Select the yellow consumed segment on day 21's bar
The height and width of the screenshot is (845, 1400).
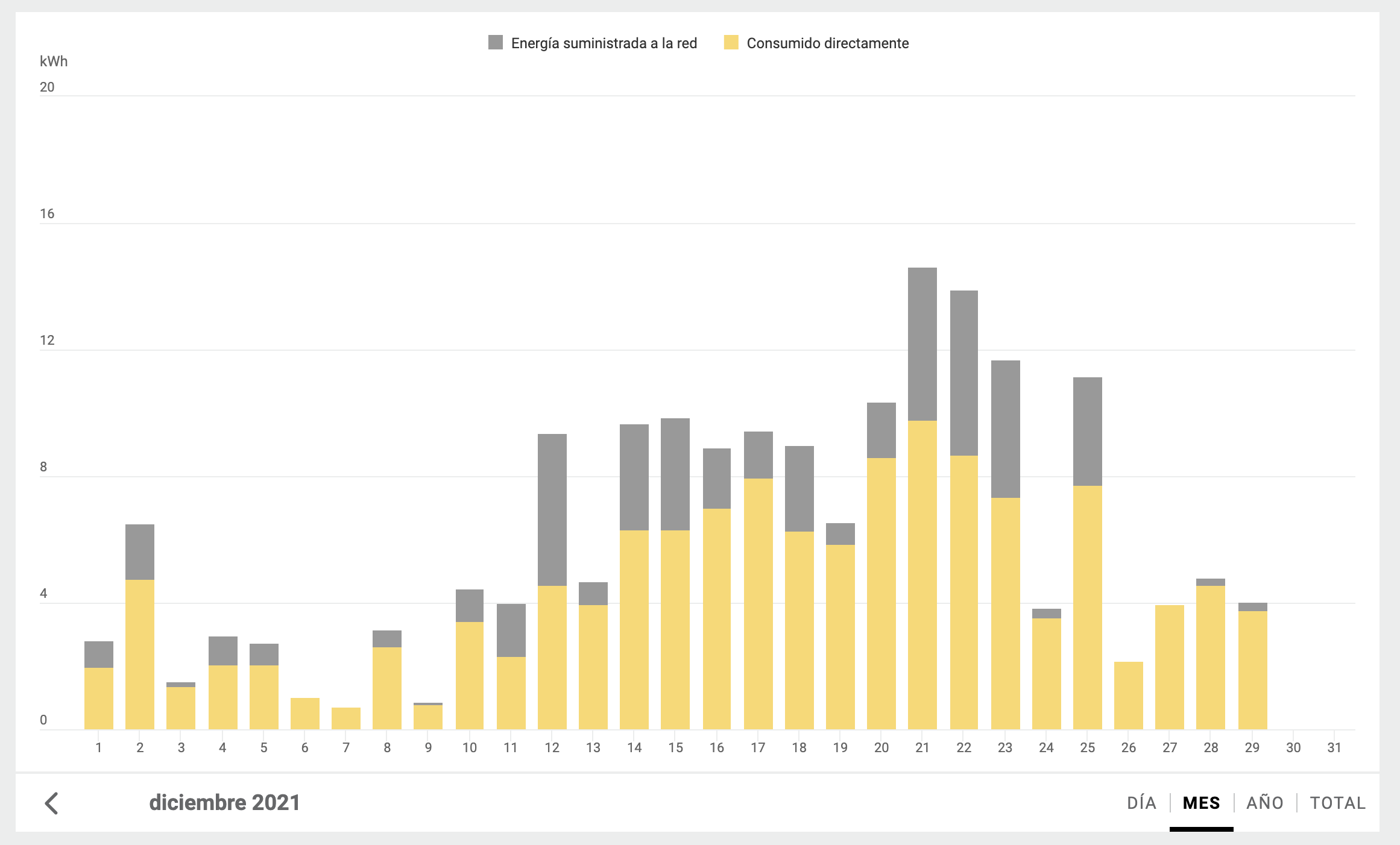click(922, 575)
